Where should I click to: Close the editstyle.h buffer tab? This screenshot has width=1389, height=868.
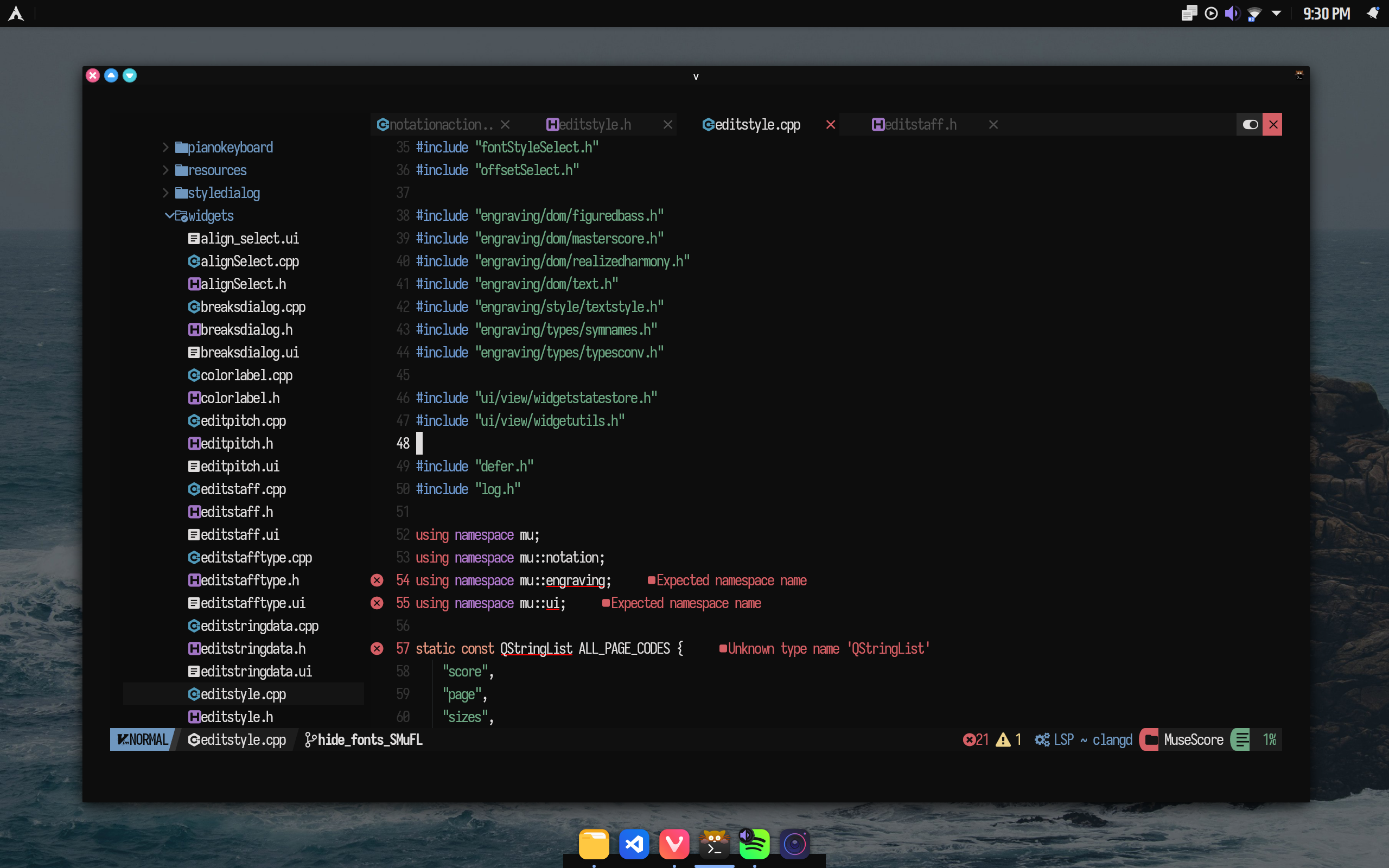point(667,125)
